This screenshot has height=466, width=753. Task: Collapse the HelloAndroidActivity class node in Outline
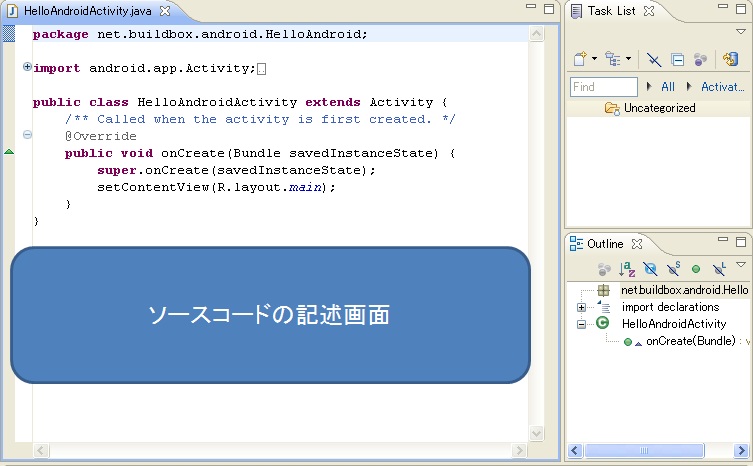coord(581,324)
